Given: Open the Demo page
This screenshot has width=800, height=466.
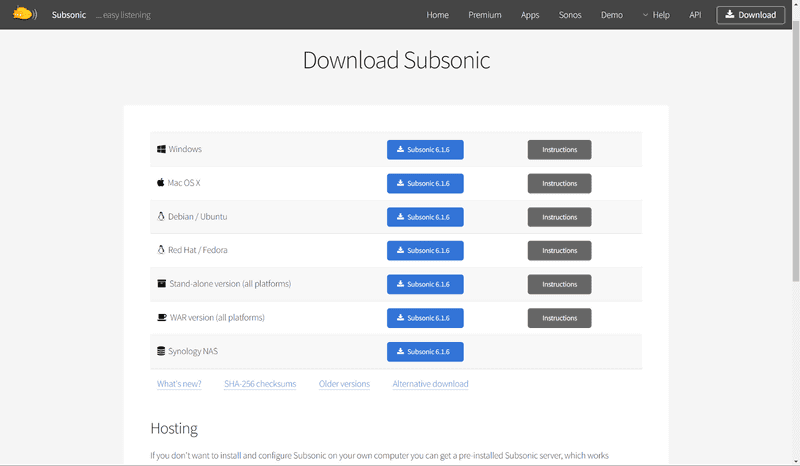Looking at the screenshot, I should [612, 15].
